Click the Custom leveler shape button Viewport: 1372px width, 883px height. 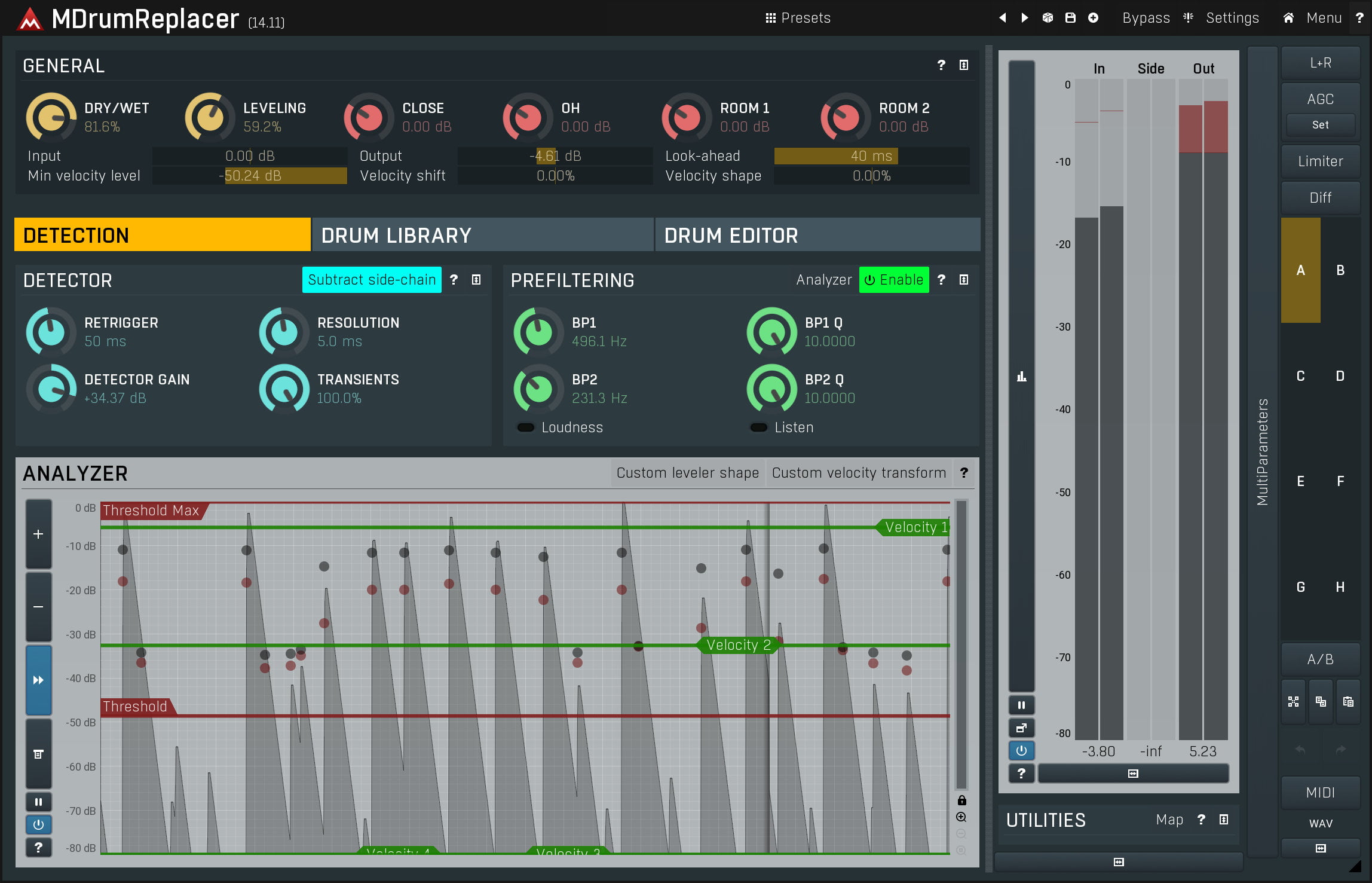(687, 473)
